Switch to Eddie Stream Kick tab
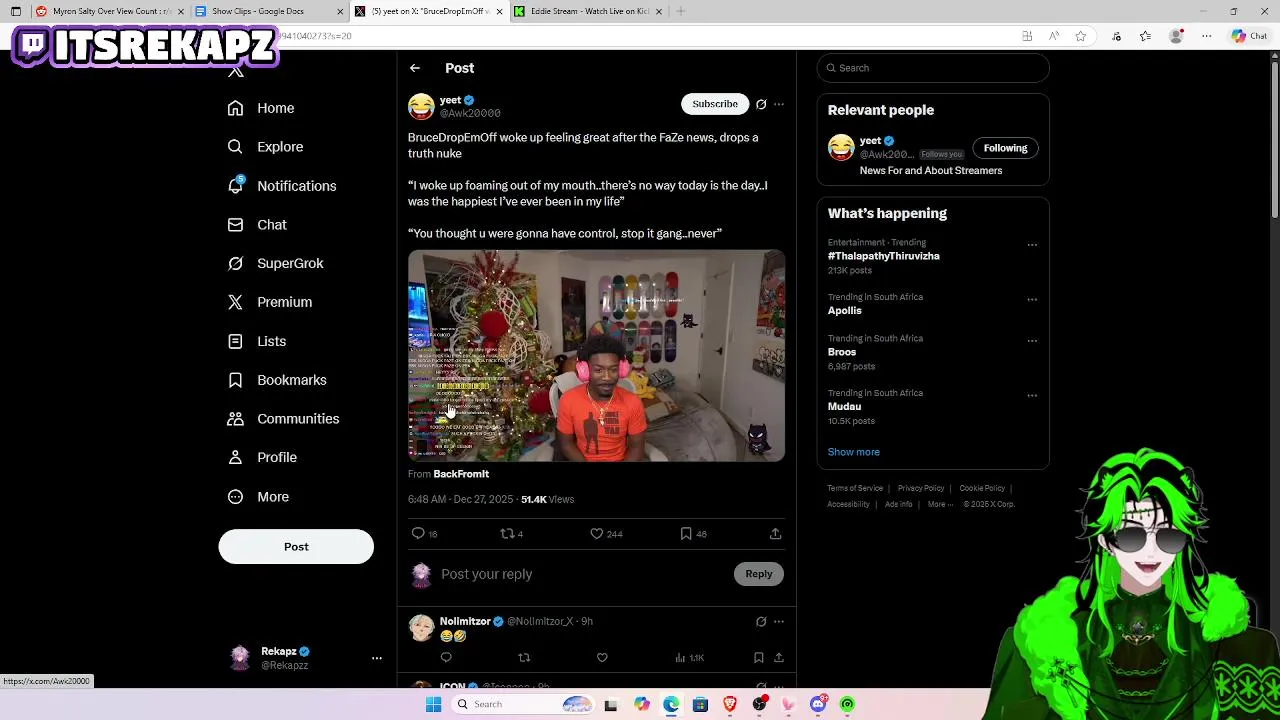 [588, 11]
